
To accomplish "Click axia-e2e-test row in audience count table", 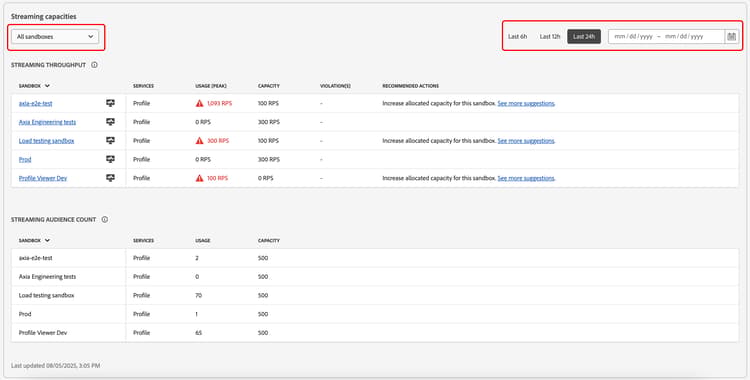I will [x=375, y=258].
